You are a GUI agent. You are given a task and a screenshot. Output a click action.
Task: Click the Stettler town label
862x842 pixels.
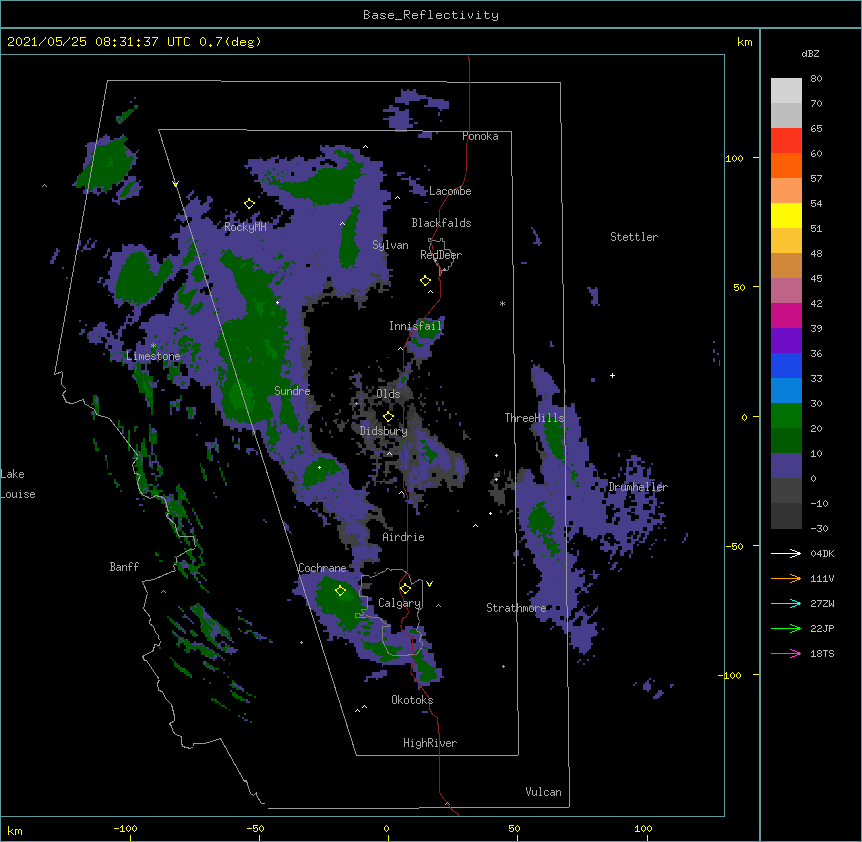634,237
